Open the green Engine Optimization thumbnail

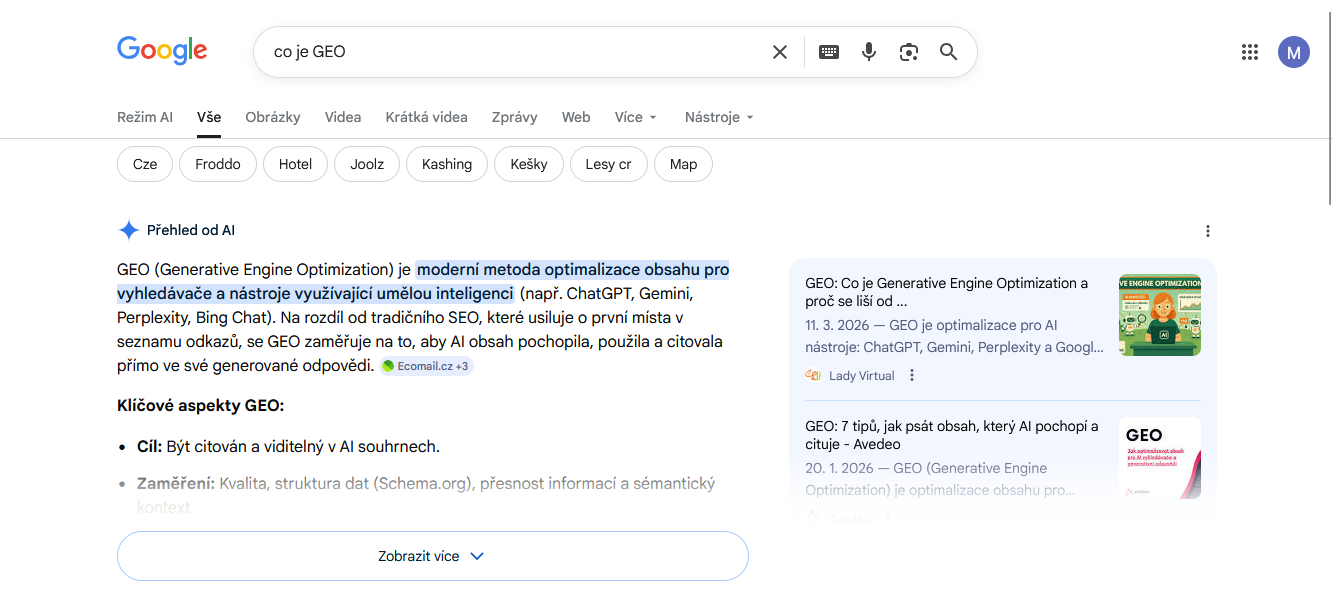pos(1160,315)
